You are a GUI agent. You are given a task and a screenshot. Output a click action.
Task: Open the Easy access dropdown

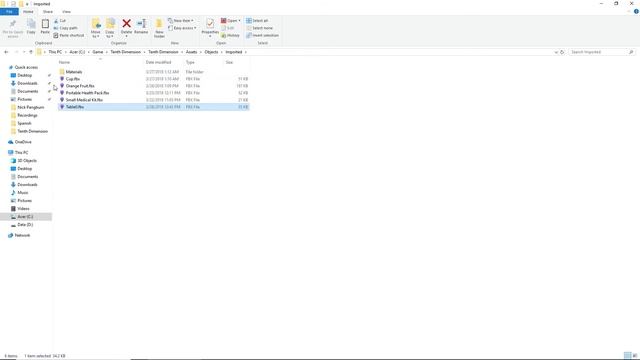(x=182, y=28)
